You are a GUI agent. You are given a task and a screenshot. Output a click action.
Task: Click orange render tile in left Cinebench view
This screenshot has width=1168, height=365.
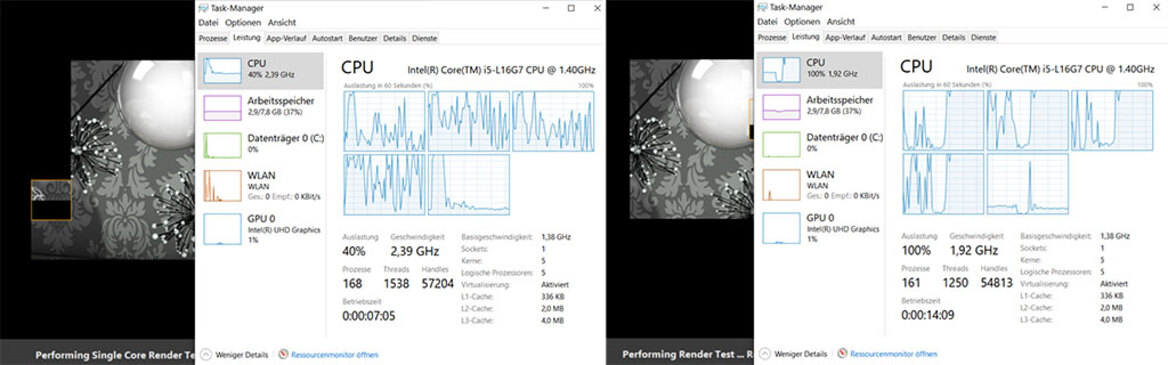(x=51, y=200)
